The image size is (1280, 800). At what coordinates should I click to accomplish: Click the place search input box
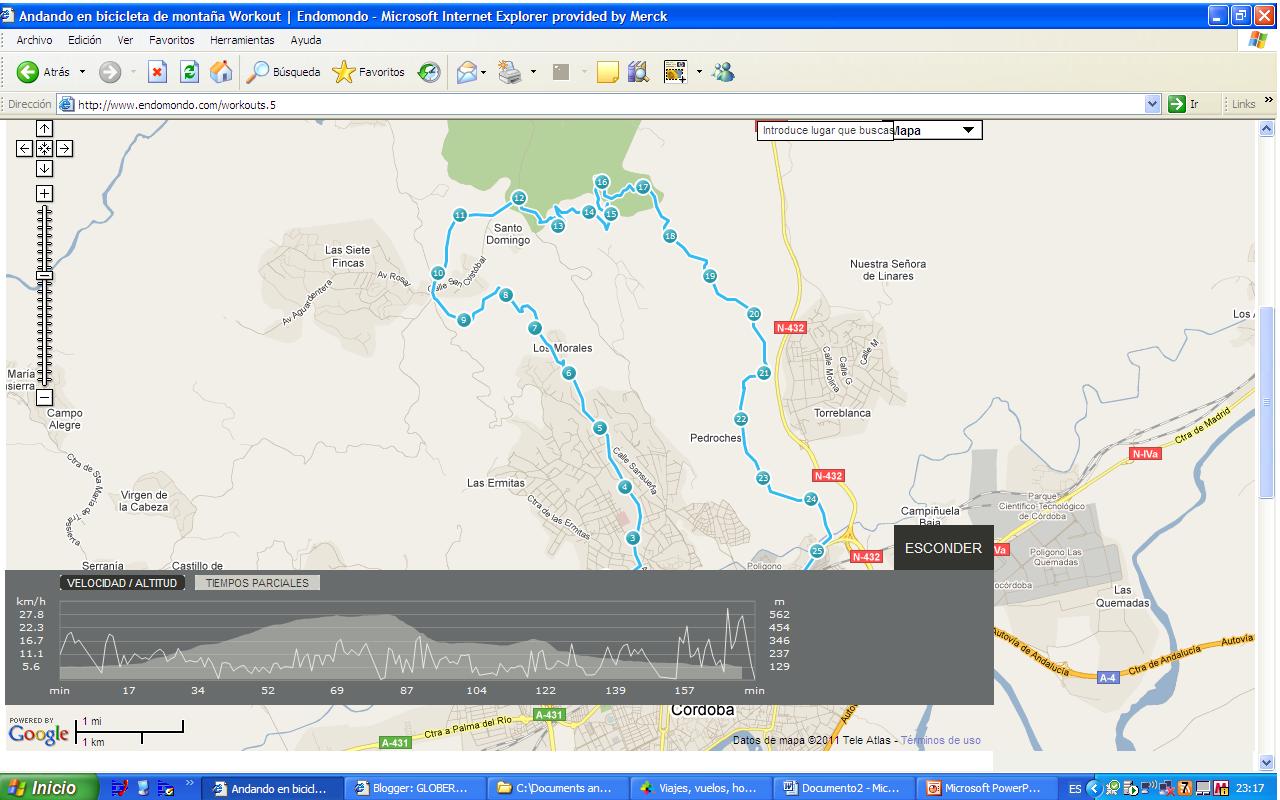pos(825,130)
